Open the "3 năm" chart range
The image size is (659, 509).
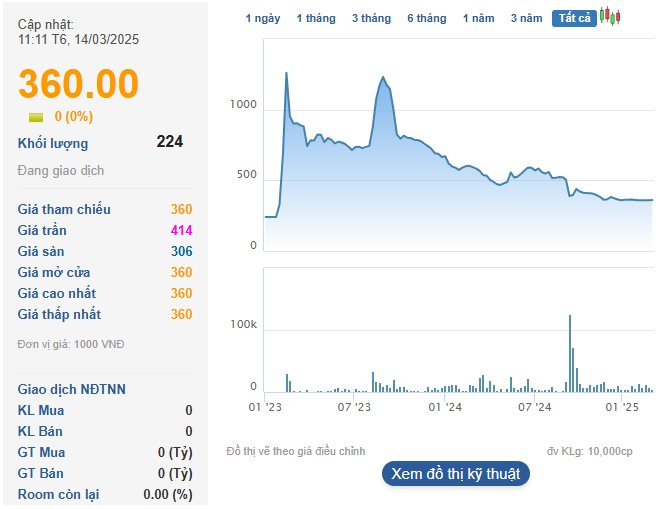(x=526, y=19)
